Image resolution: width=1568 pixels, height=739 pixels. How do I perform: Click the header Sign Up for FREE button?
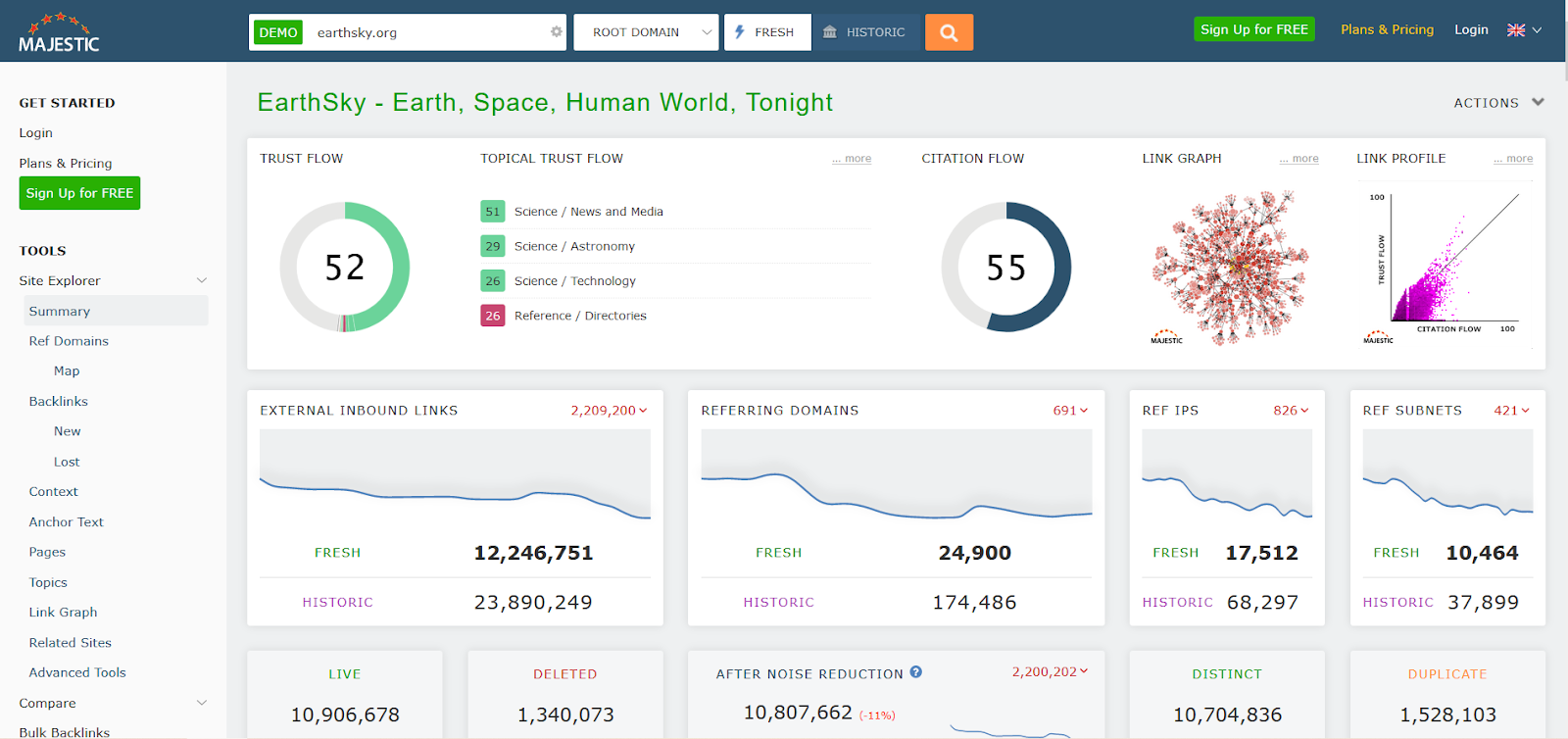click(1254, 29)
